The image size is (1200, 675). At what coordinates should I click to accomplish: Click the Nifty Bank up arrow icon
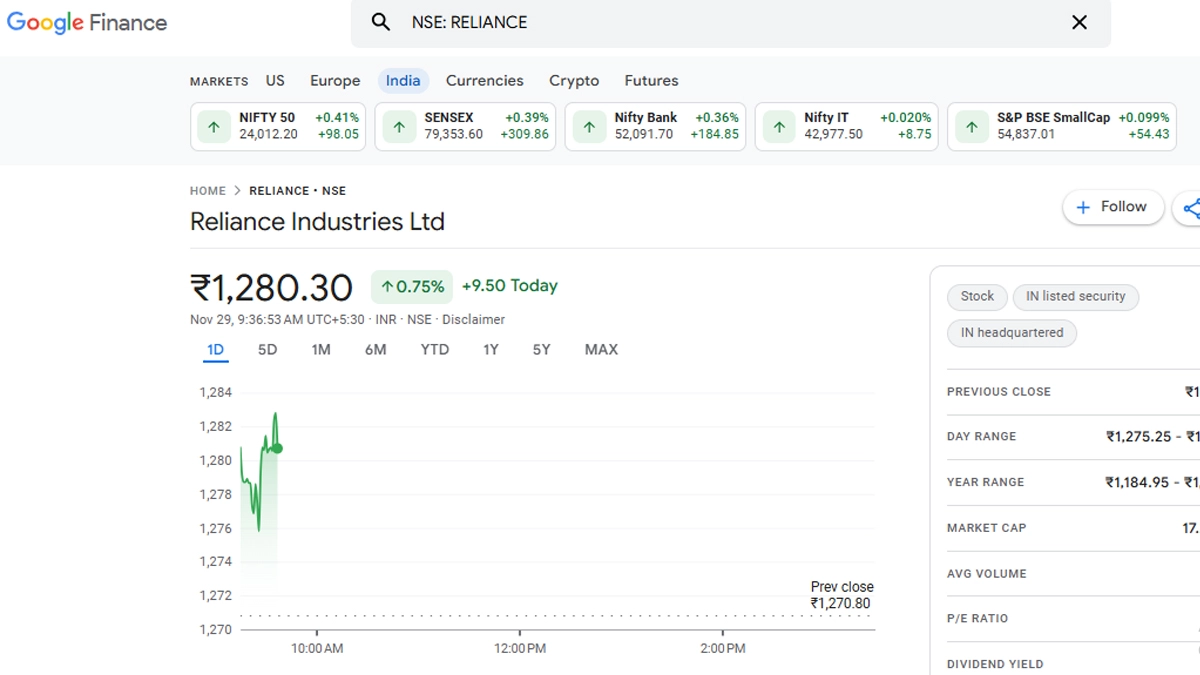(589, 127)
